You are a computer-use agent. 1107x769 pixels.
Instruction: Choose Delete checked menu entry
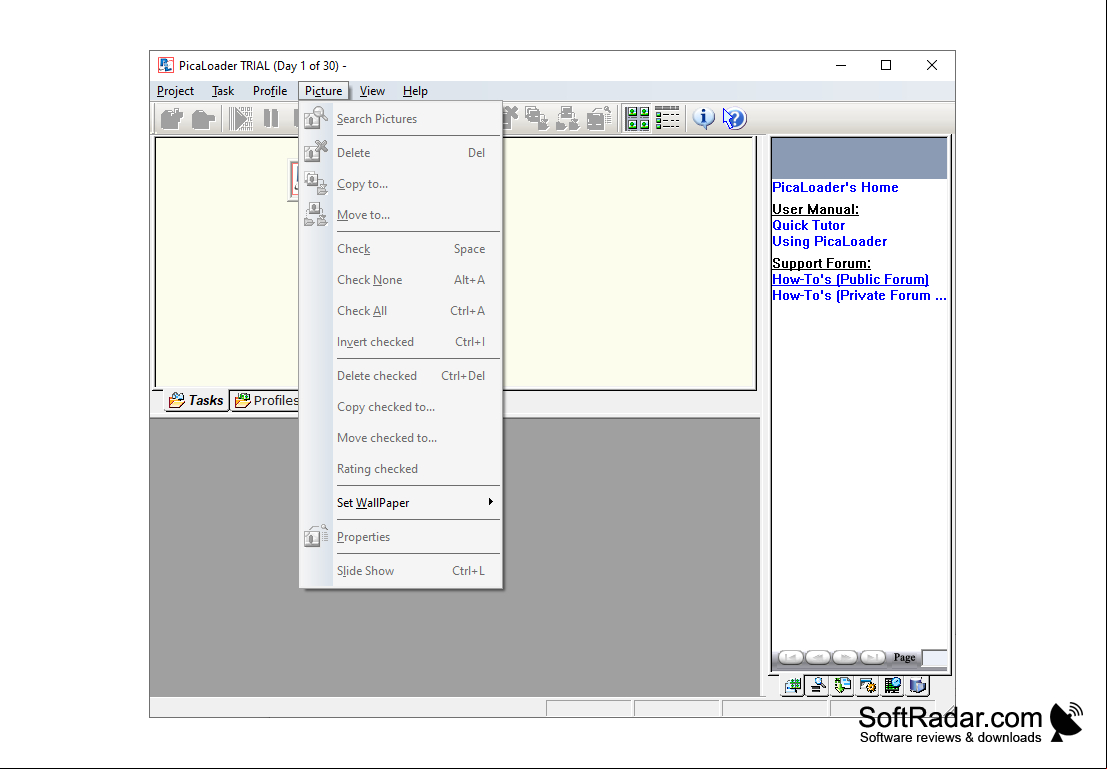pos(401,376)
